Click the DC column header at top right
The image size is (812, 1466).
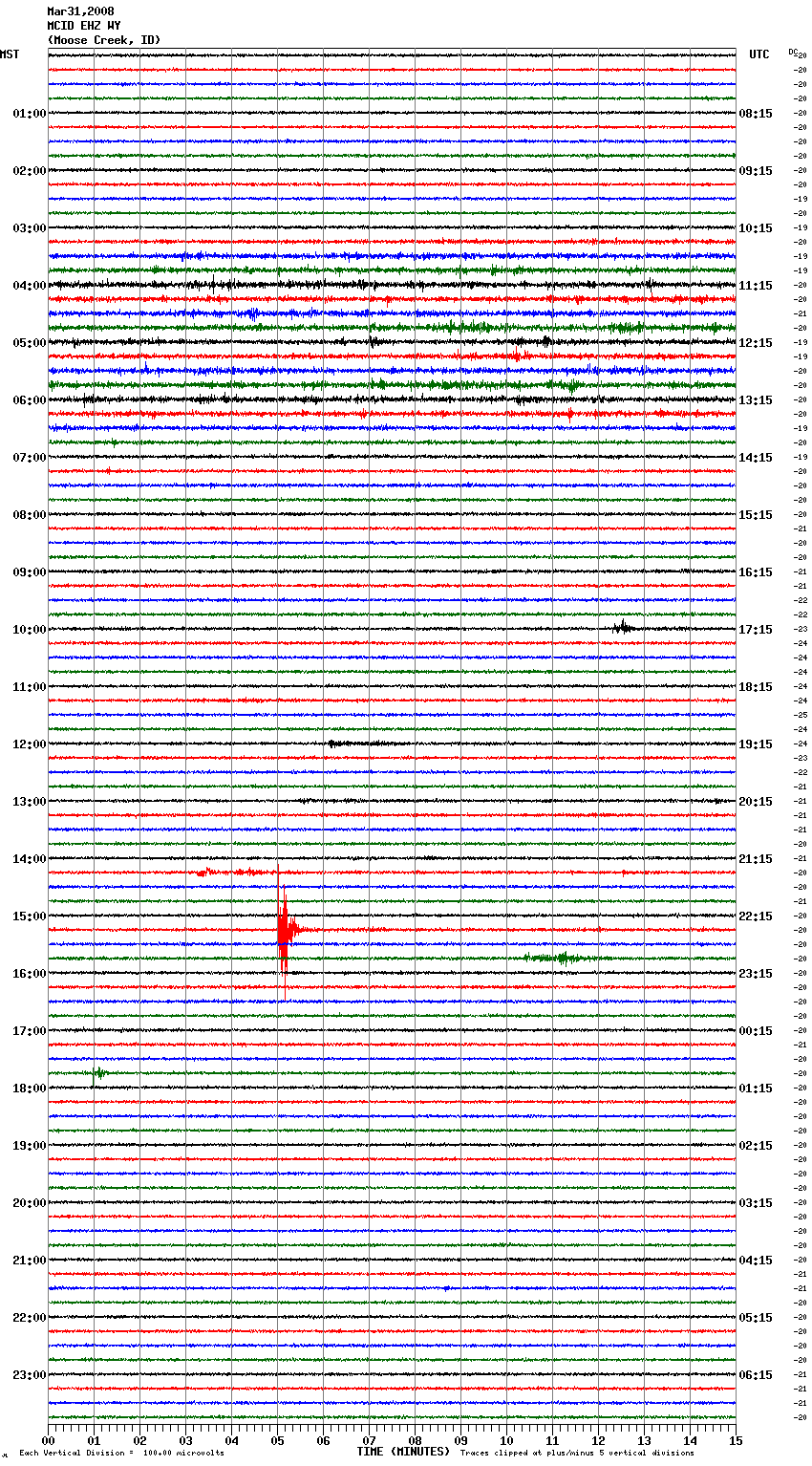click(793, 52)
